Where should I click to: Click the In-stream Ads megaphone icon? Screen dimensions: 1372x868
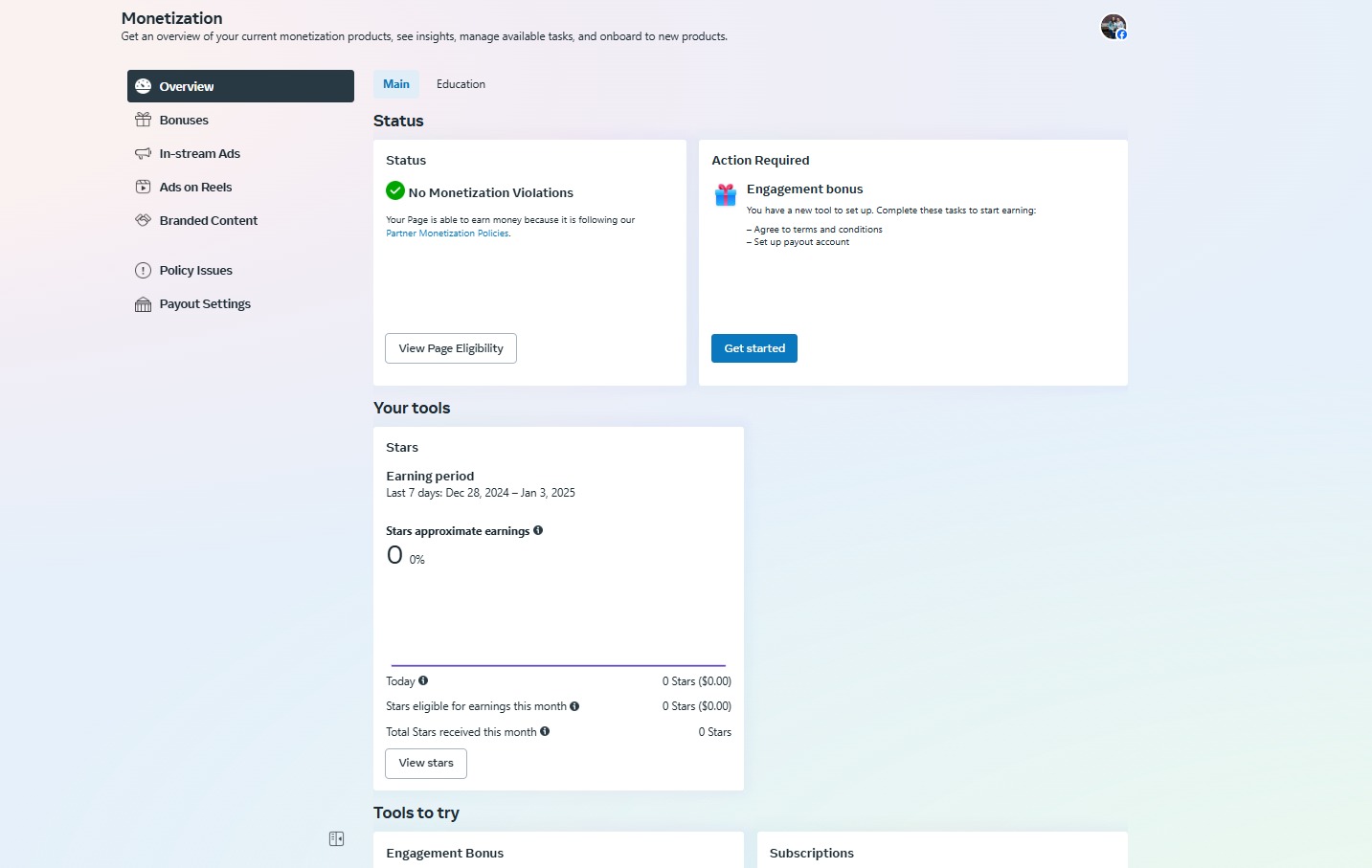point(143,153)
